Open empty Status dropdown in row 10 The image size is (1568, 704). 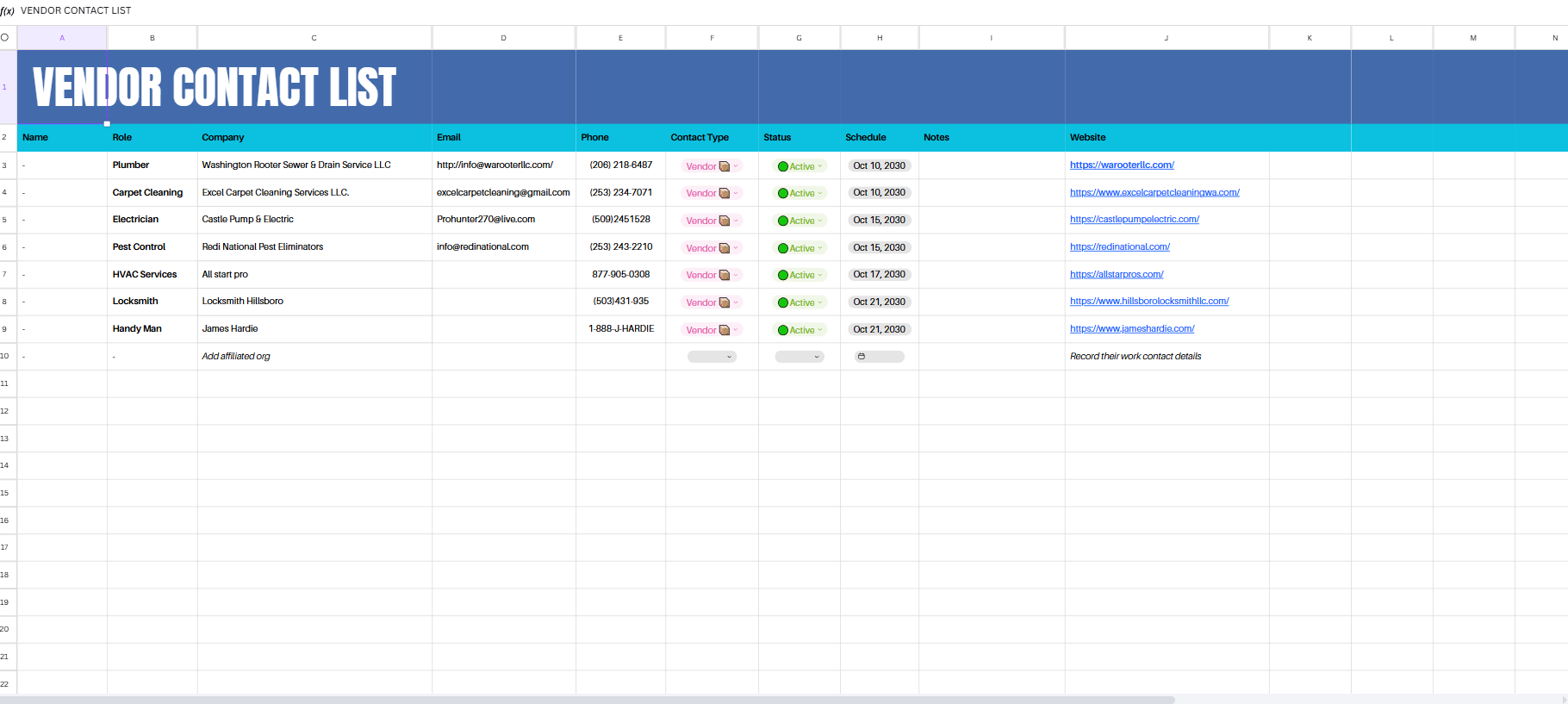[x=800, y=357]
